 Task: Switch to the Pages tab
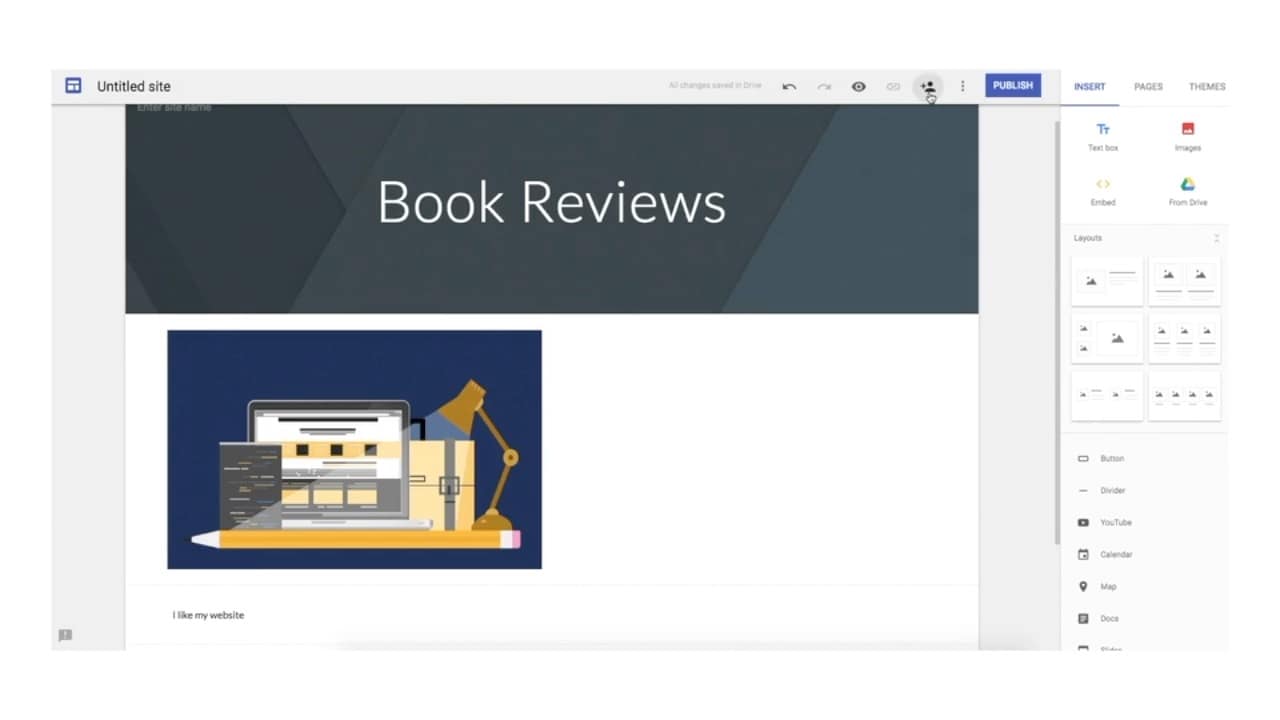click(x=1147, y=86)
